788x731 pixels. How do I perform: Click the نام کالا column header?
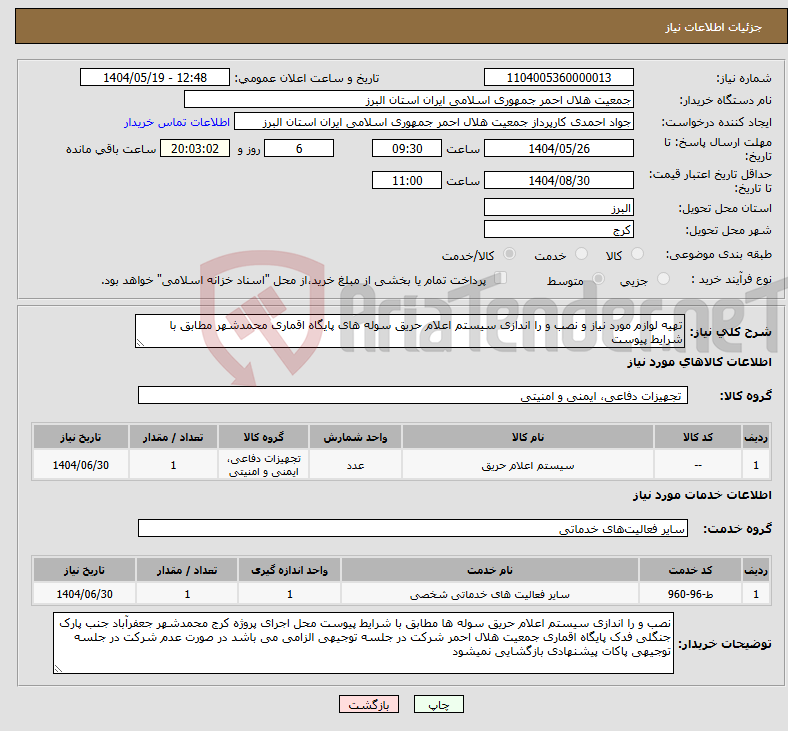coord(528,437)
